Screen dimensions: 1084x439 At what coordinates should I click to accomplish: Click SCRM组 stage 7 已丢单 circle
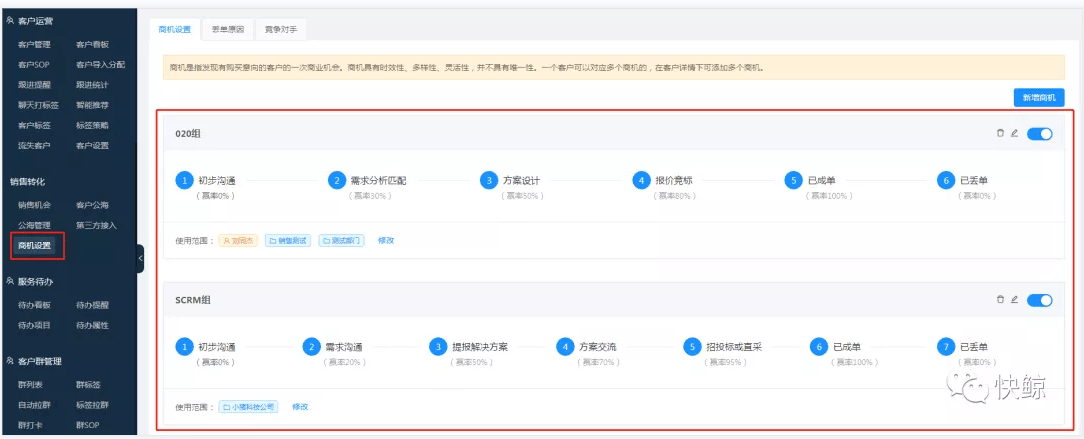click(x=946, y=346)
